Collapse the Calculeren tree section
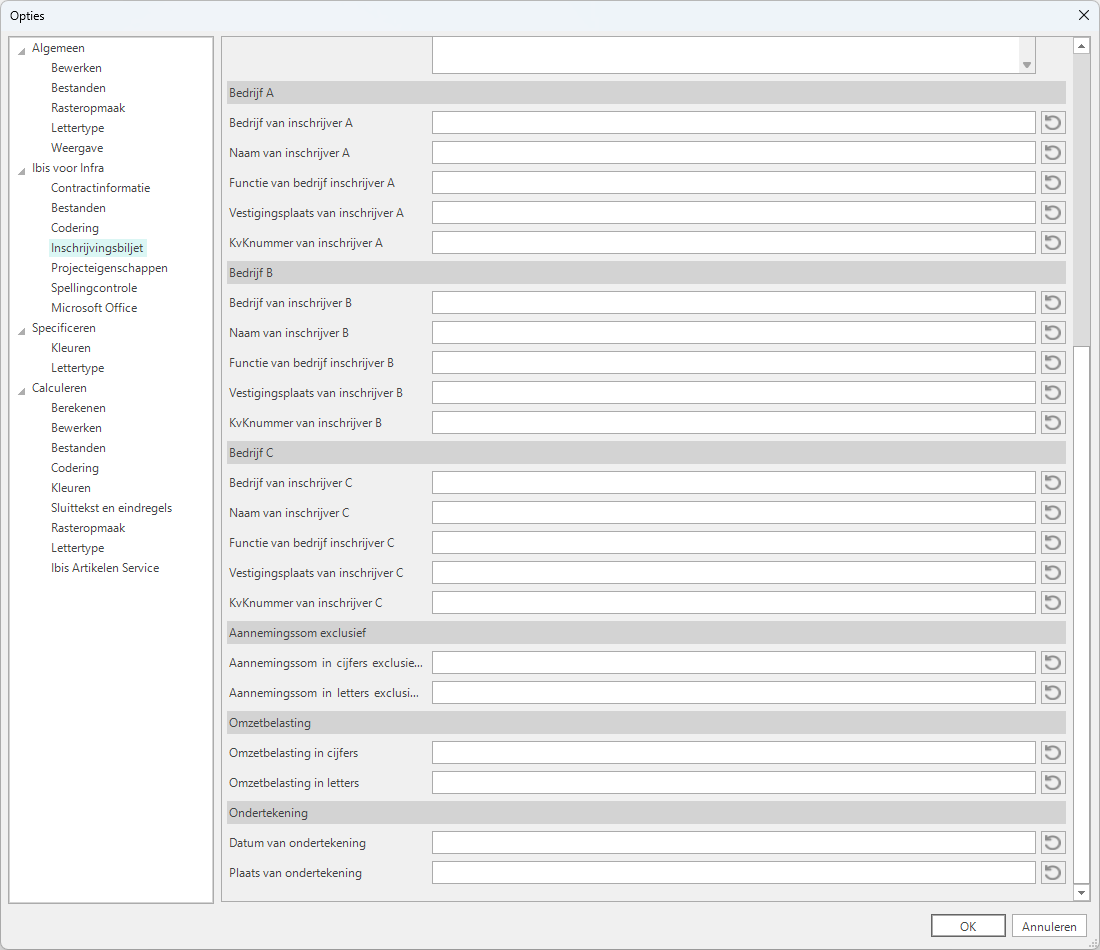 [x=22, y=390]
